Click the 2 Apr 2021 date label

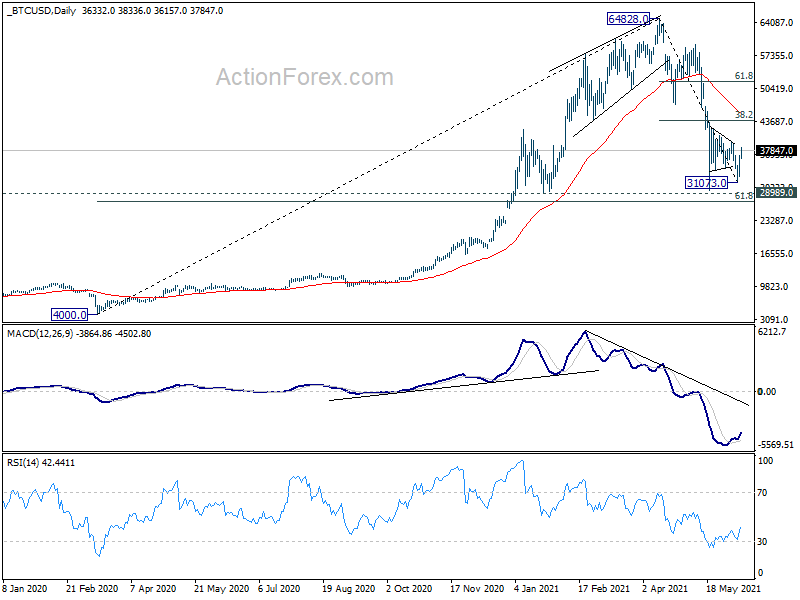point(665,589)
